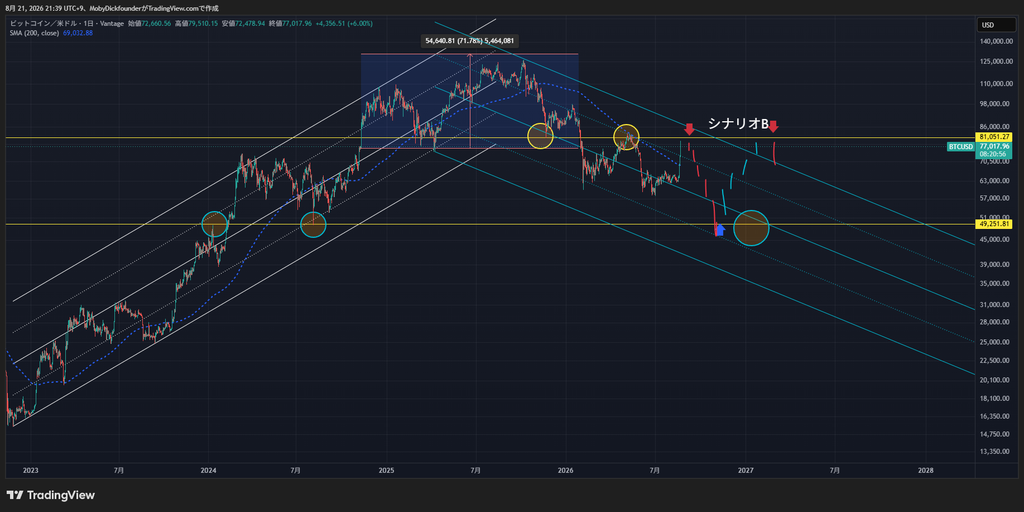Select the 81,051.27 yellow price label
This screenshot has height=512, width=1024.
click(x=995, y=137)
